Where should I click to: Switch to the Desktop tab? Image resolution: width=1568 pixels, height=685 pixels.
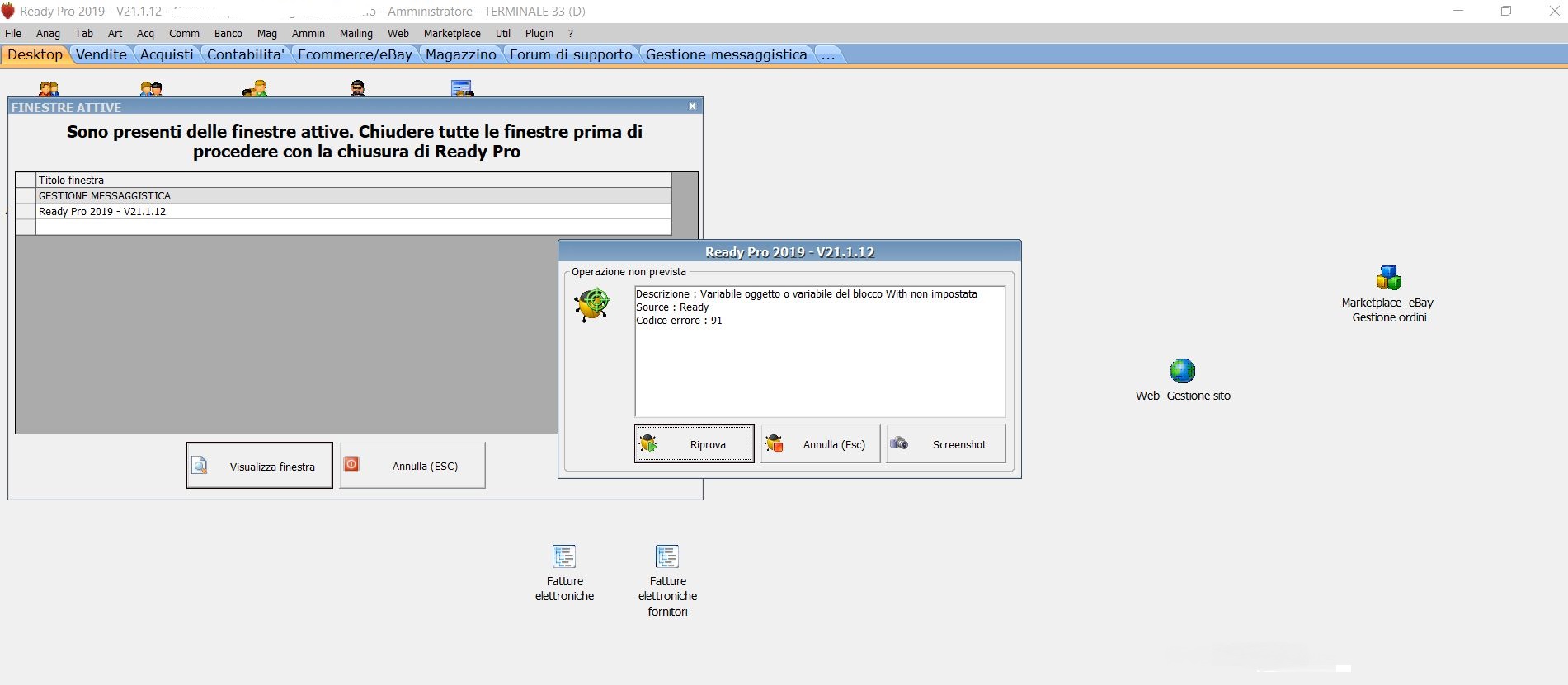pyautogui.click(x=35, y=54)
